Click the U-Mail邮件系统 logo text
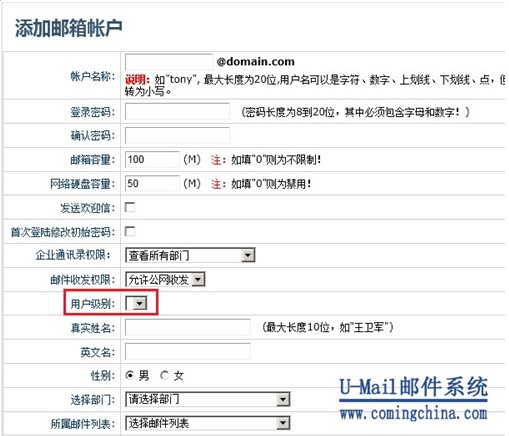Screen dimensions: 509x436 pyautogui.click(x=413, y=388)
